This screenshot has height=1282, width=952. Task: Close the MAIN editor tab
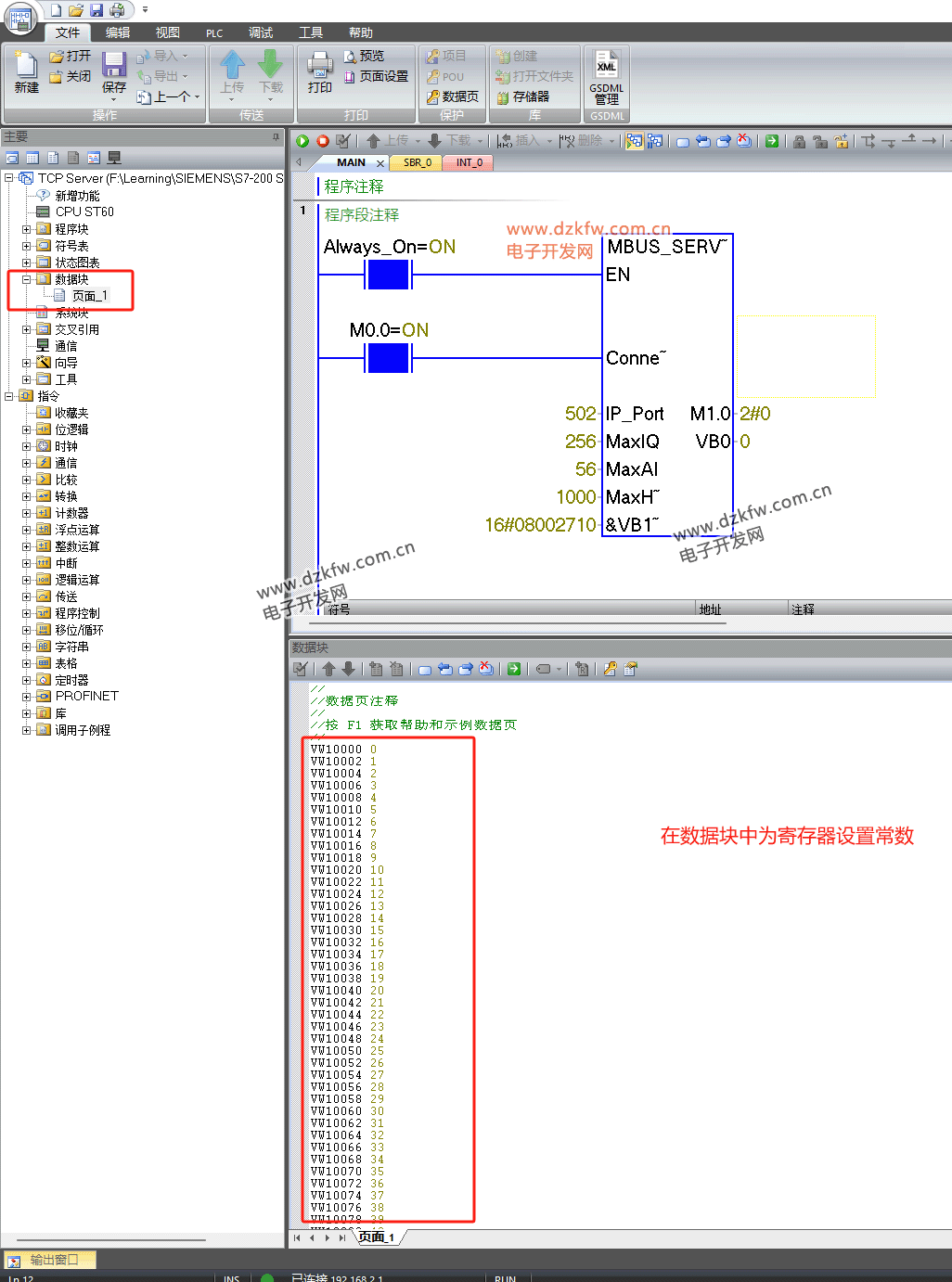(x=380, y=163)
